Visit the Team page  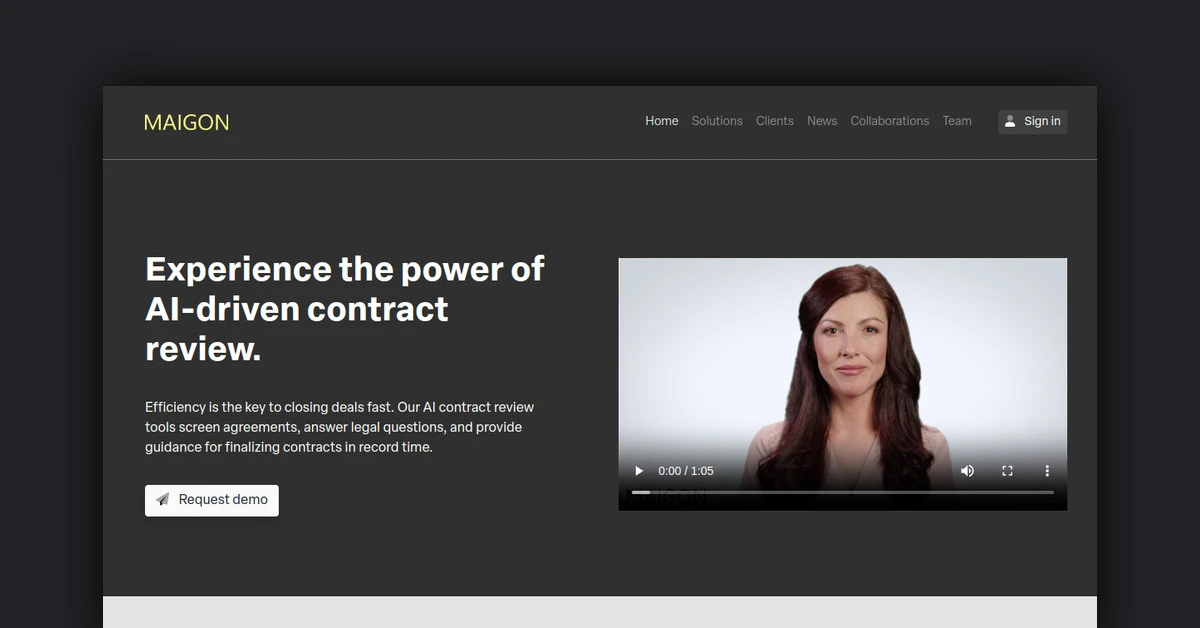957,121
